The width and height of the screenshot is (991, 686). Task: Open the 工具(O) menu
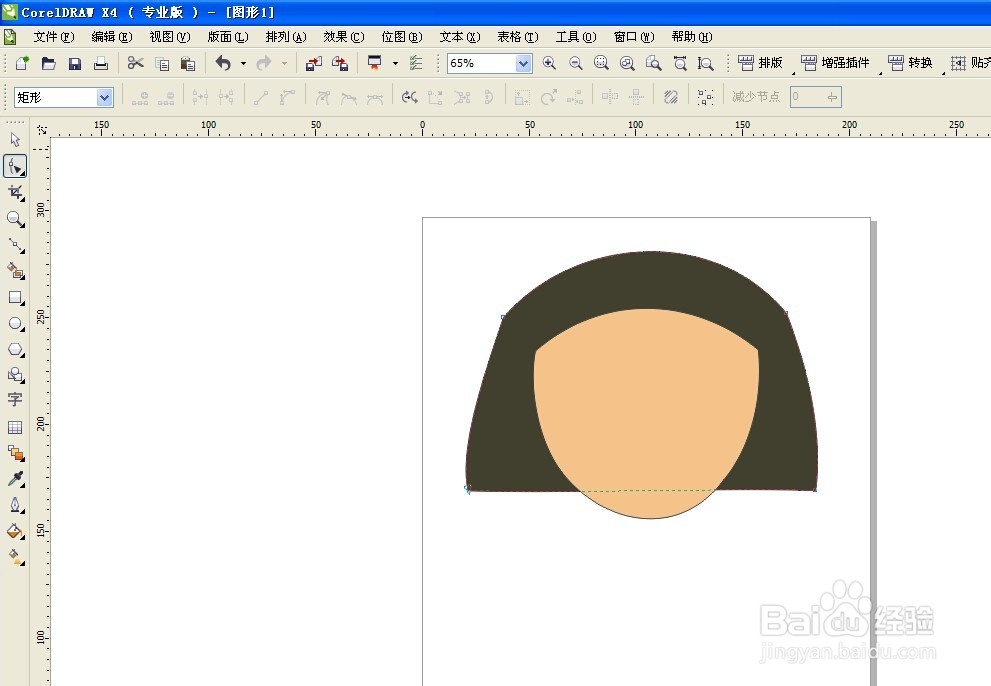click(x=576, y=37)
